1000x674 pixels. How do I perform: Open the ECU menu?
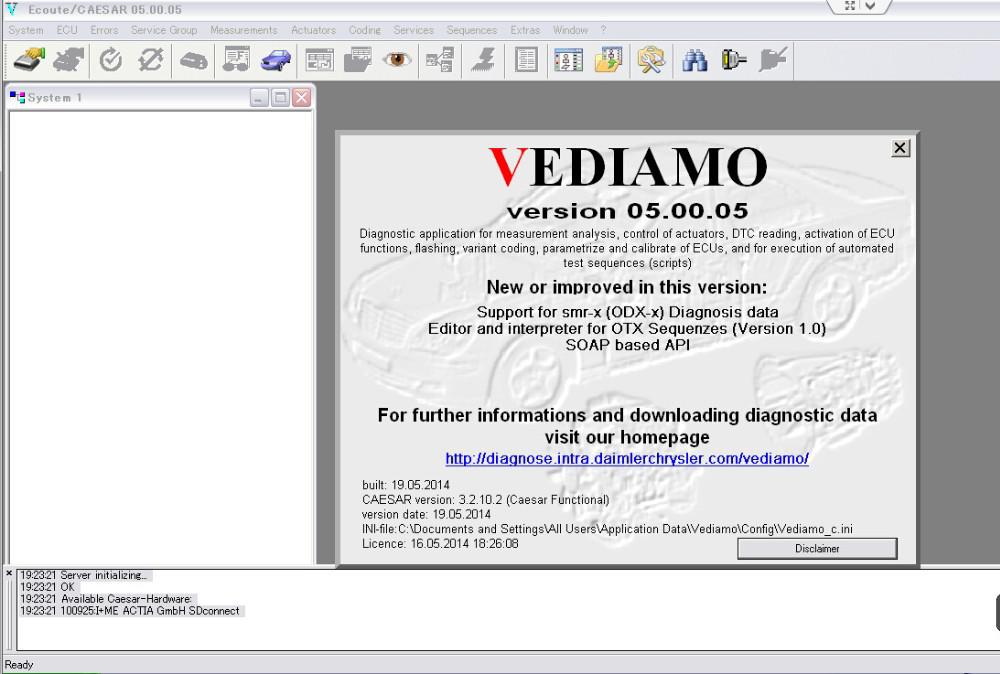pyautogui.click(x=67, y=30)
